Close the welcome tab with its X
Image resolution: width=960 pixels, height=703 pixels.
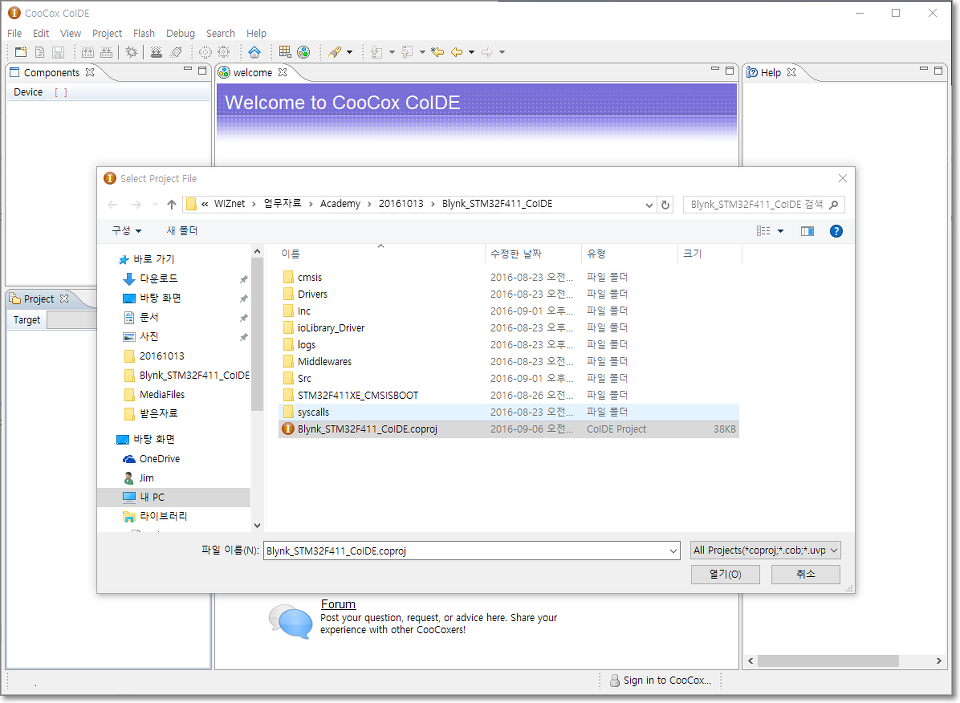[282, 72]
